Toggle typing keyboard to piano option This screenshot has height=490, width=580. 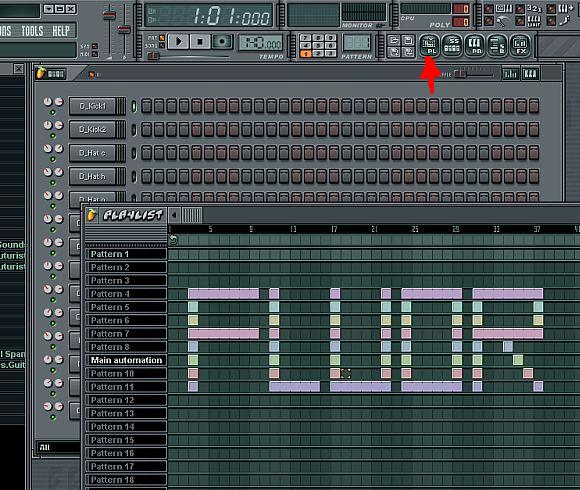[x=504, y=8]
